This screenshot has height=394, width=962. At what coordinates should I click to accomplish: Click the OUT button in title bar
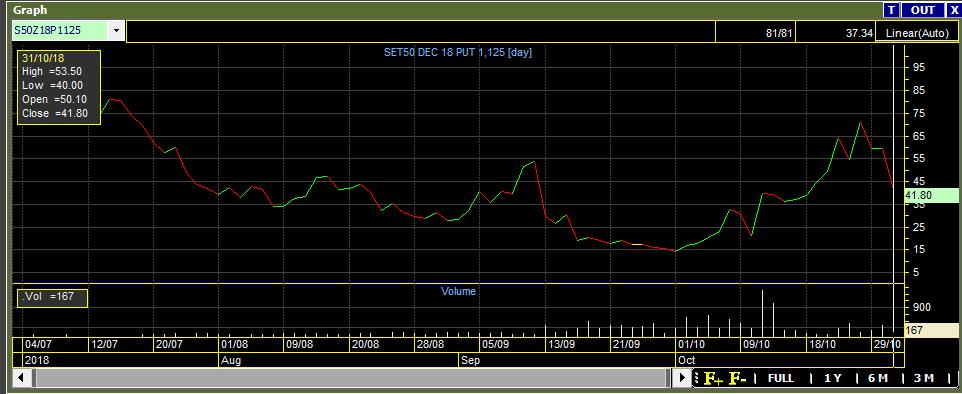coord(923,10)
